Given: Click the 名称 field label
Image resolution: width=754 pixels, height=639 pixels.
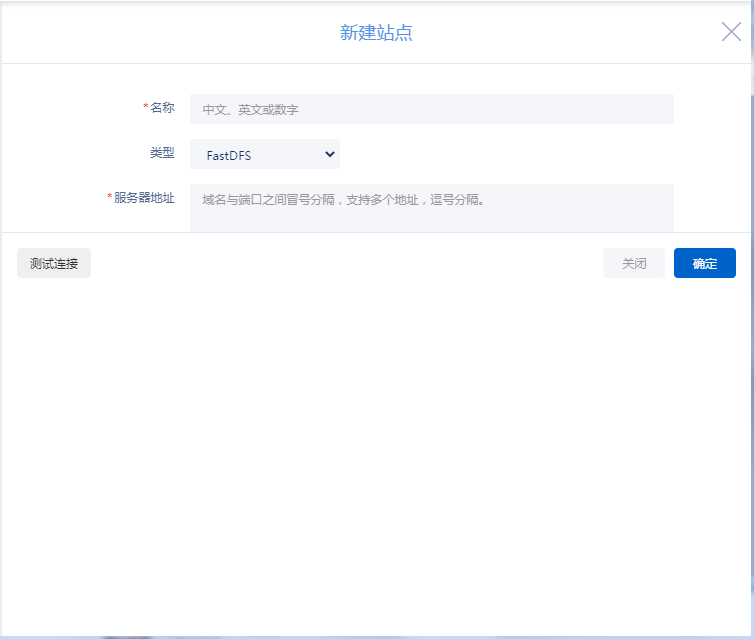Looking at the screenshot, I should point(162,108).
